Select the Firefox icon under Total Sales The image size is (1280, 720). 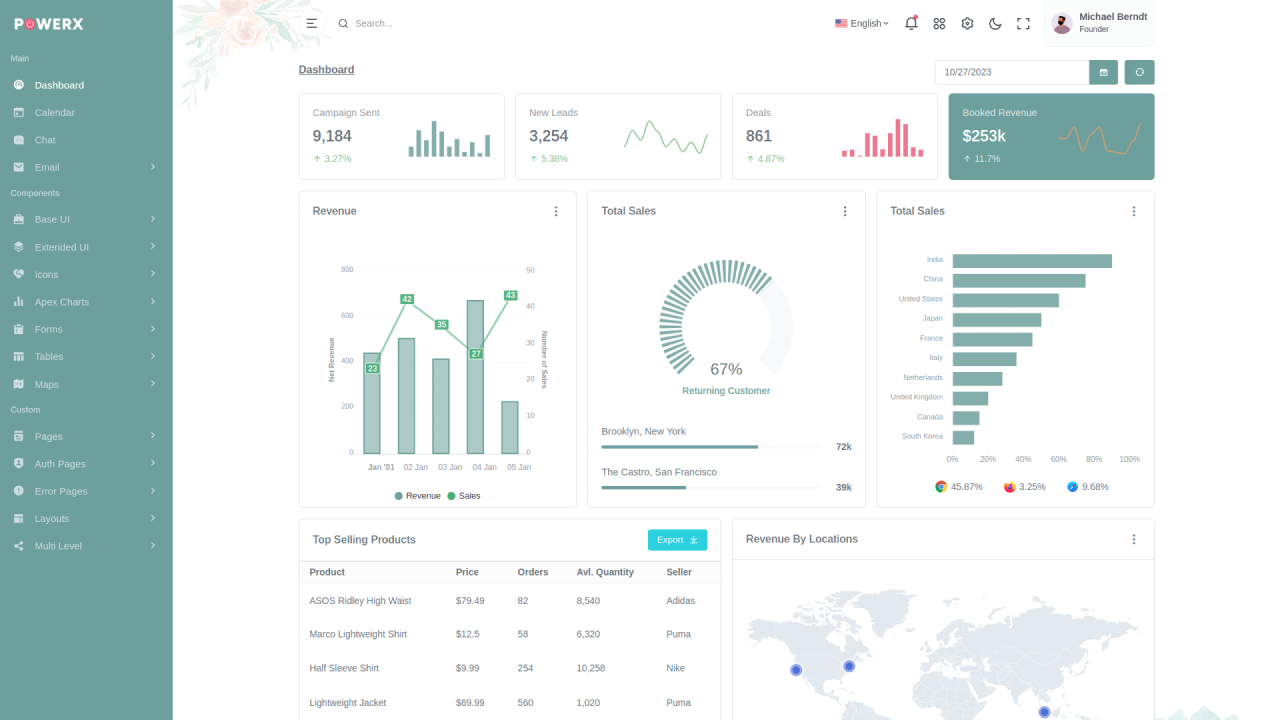1010,486
